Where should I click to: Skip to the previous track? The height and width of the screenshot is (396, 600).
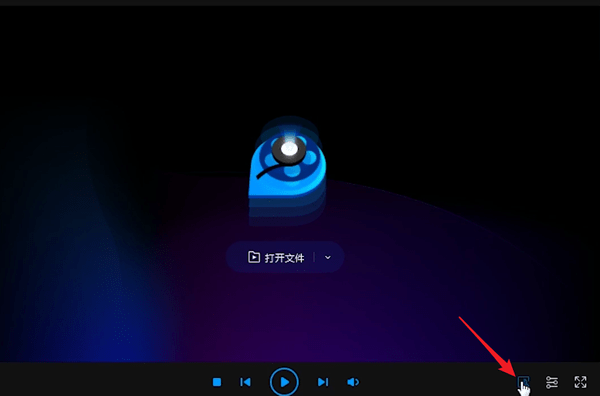coord(245,382)
